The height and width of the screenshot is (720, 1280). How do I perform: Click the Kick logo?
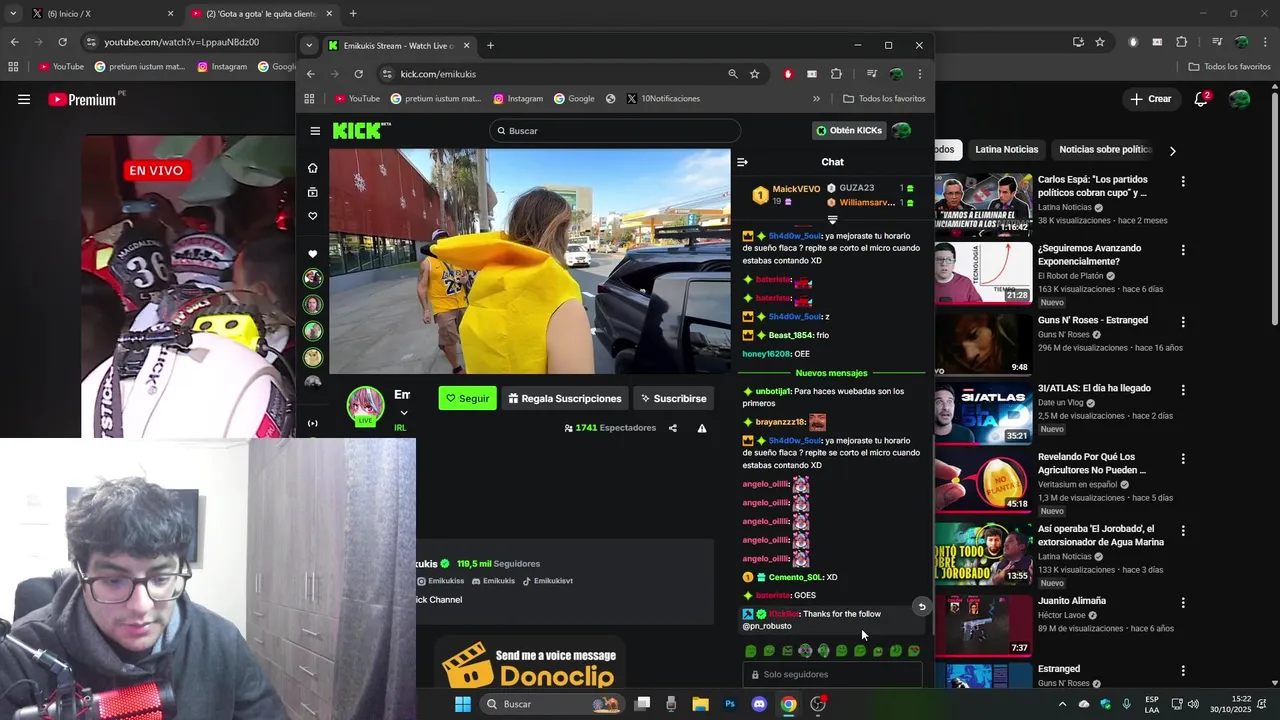coord(360,131)
